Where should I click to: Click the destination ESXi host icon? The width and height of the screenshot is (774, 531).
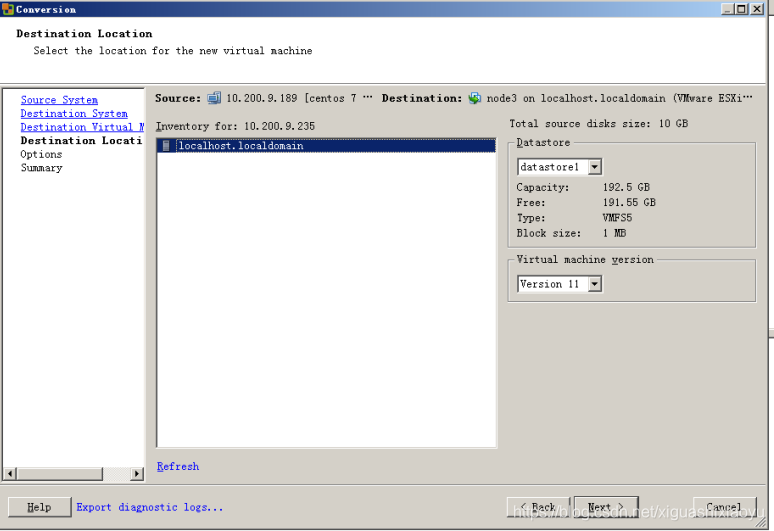(x=474, y=98)
